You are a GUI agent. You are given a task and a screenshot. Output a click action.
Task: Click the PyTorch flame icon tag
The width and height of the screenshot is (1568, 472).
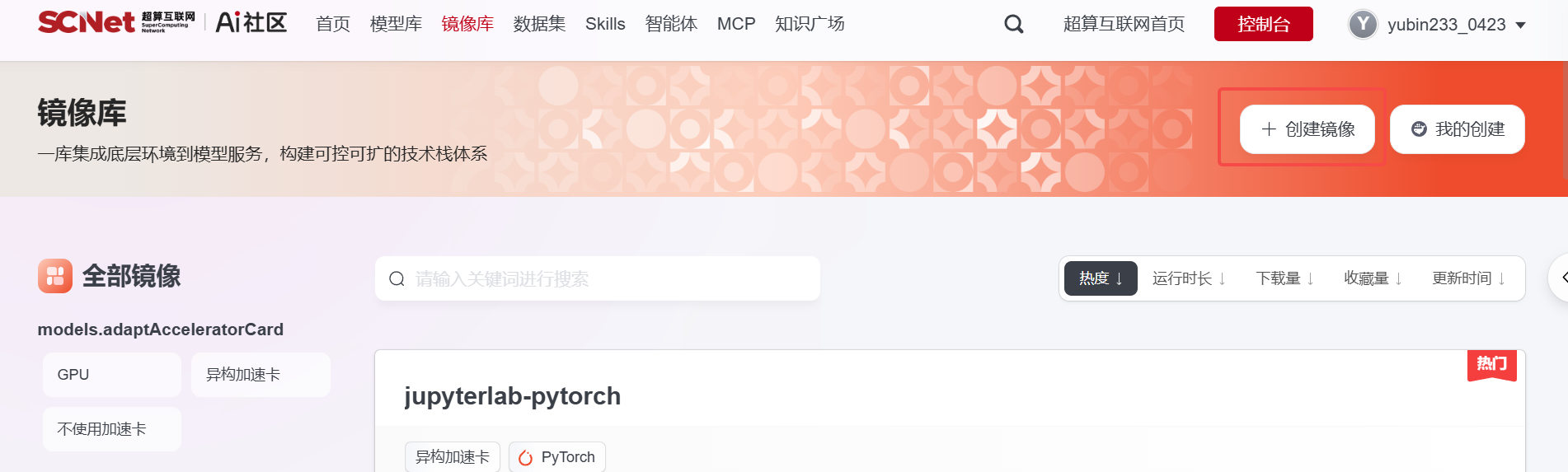pos(525,457)
